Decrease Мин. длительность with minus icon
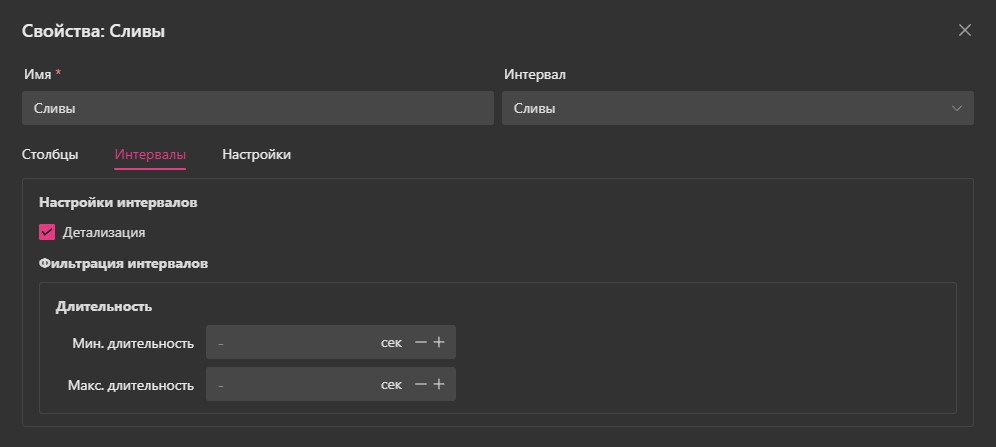This screenshot has width=996, height=447. [x=421, y=343]
